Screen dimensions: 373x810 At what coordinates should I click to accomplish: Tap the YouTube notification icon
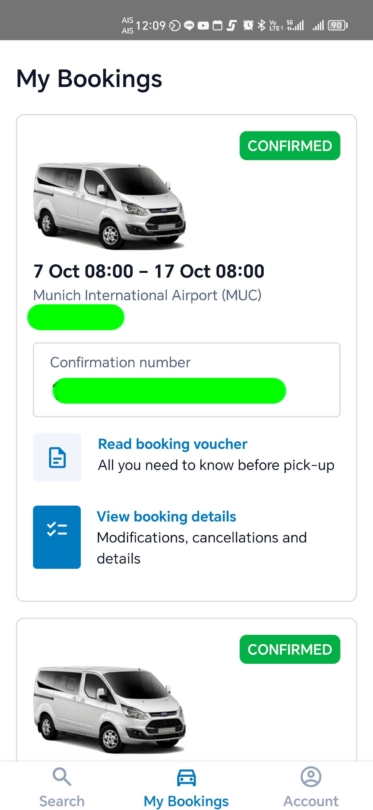coord(203,25)
